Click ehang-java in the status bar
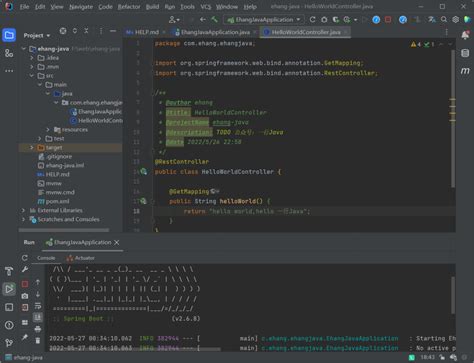Viewport: 474px width, 363px height. click(24, 358)
